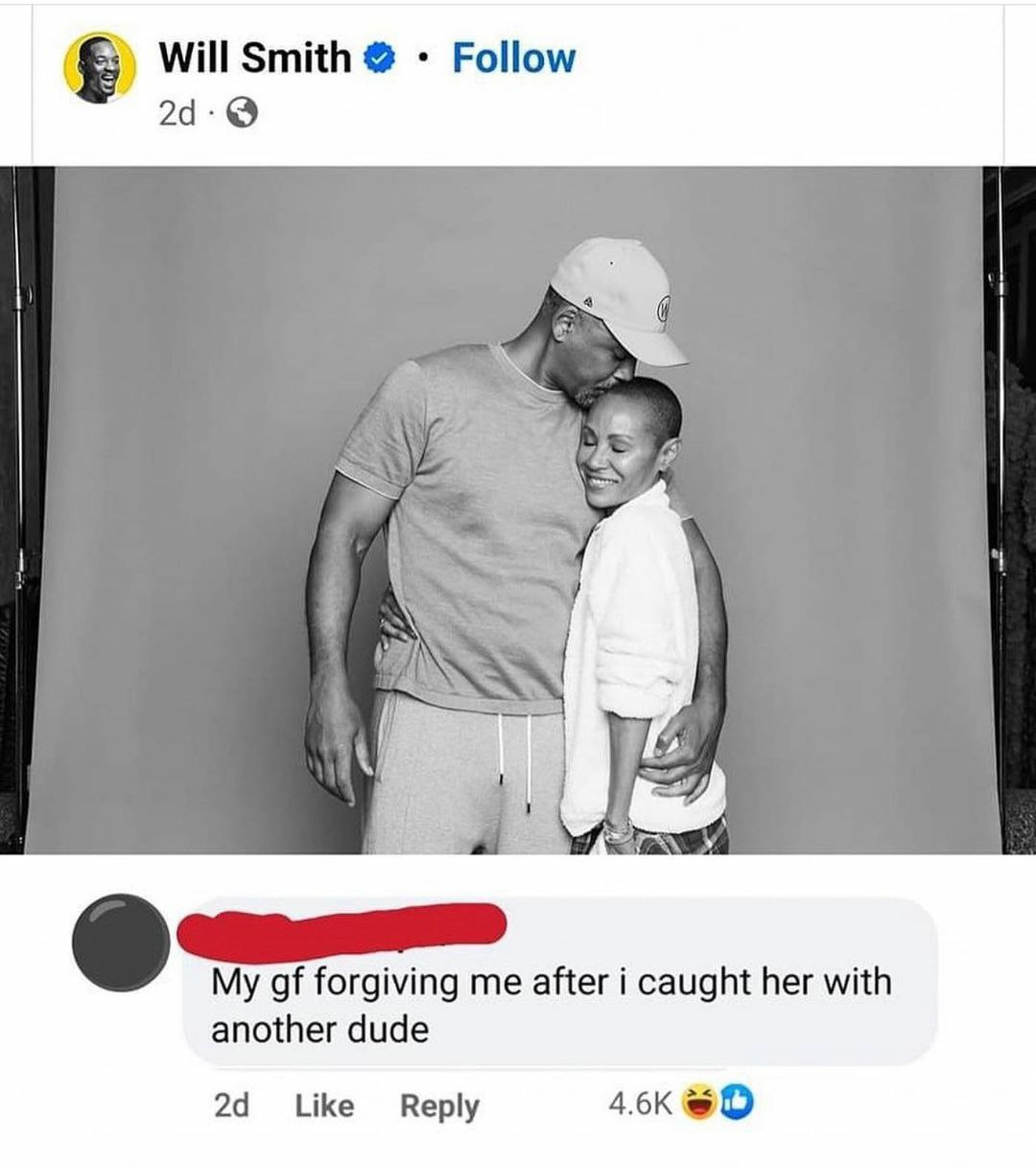Click the blue thumbs-up reaction icon
Viewport: 1036px width, 1168px height.
click(x=739, y=1105)
